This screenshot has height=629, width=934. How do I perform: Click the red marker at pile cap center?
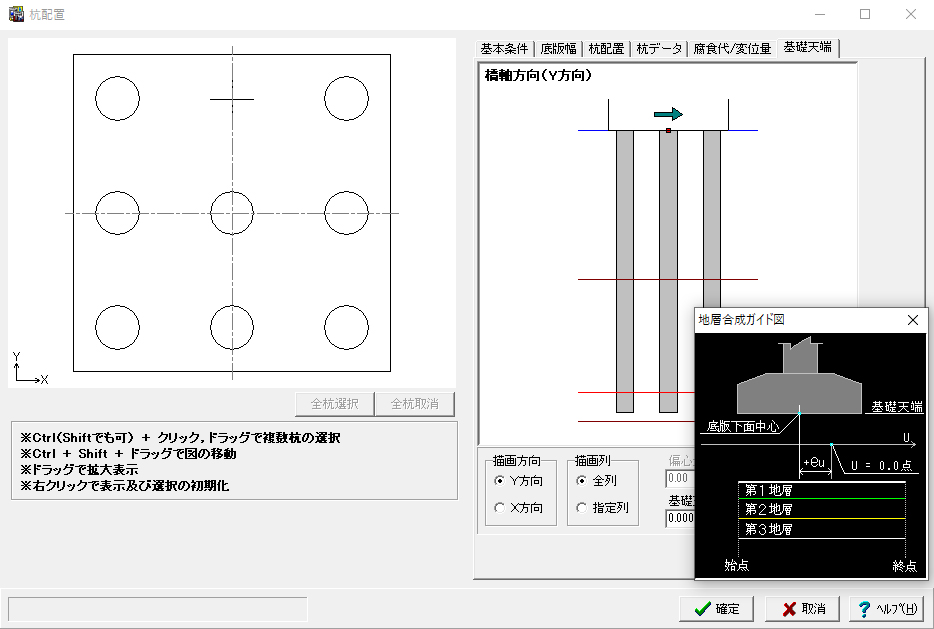point(668,130)
